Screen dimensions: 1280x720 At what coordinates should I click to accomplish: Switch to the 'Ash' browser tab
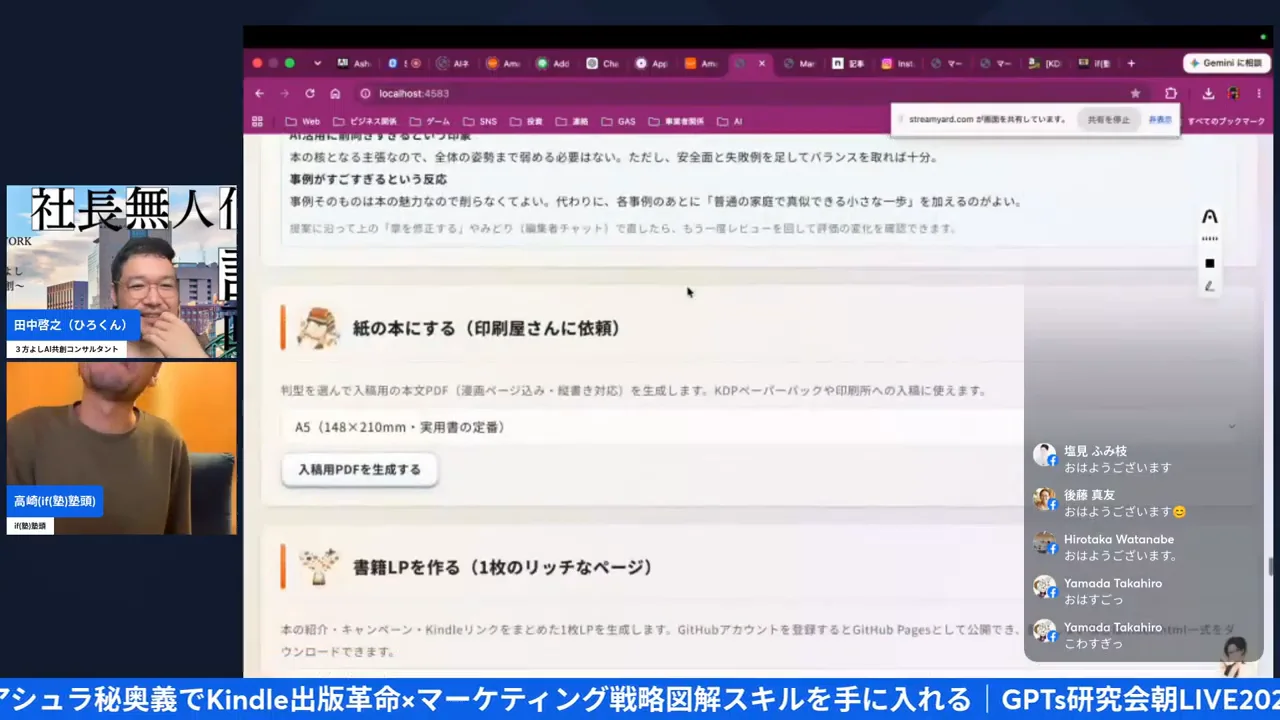pyautogui.click(x=354, y=63)
